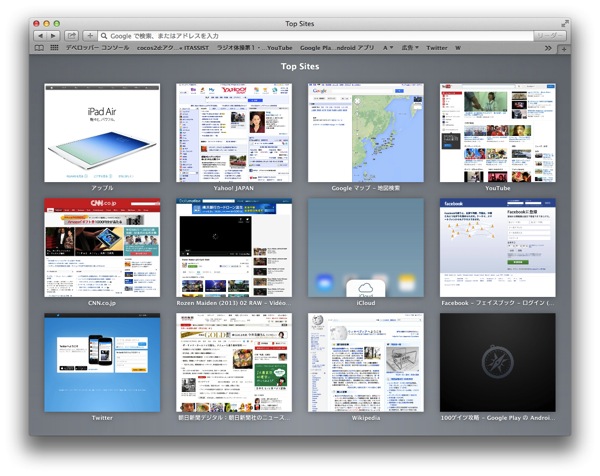Close the window with the red button
Image resolution: width=600 pixels, height=476 pixels.
coord(37,24)
